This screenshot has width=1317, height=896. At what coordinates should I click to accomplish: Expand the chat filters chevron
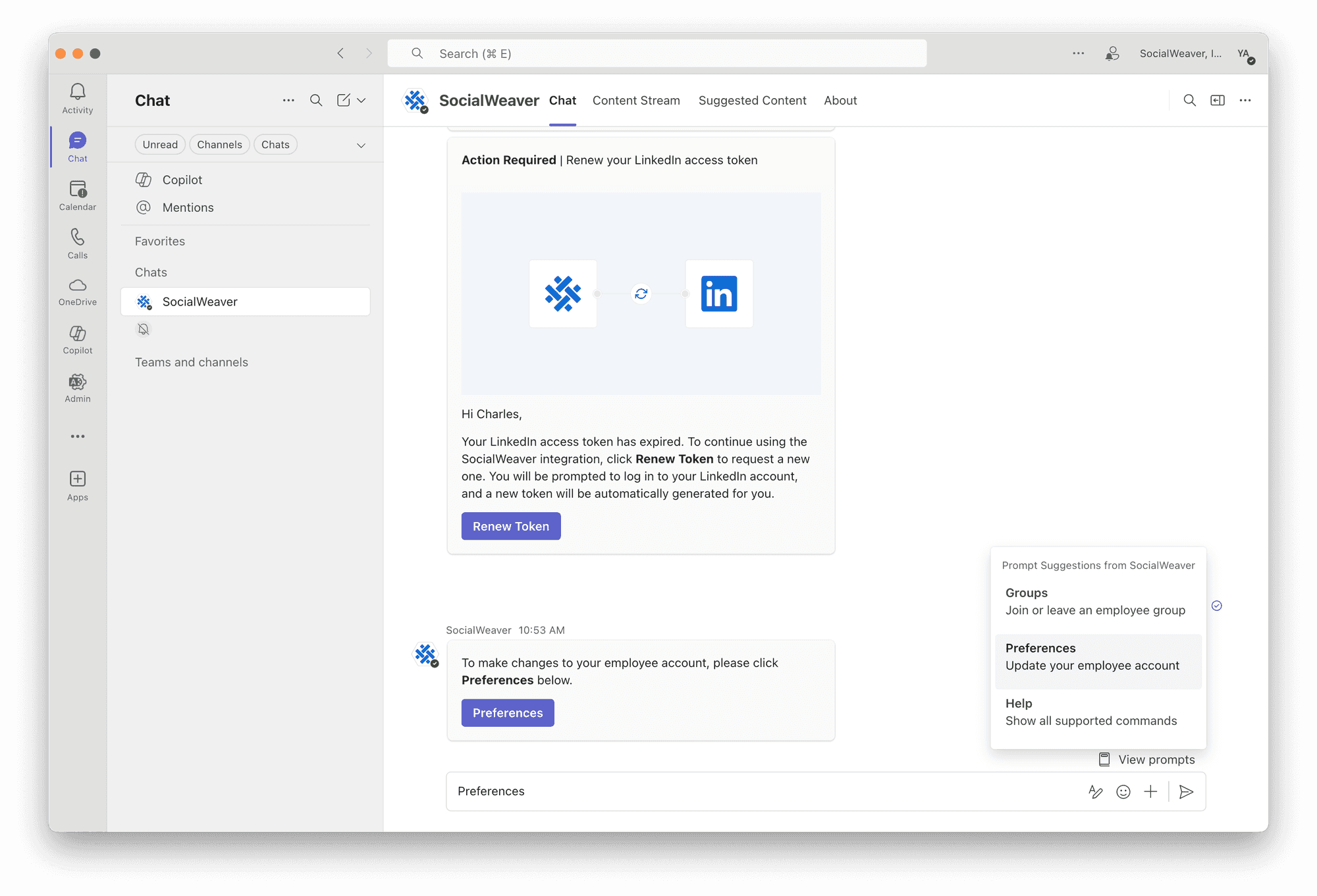point(361,145)
